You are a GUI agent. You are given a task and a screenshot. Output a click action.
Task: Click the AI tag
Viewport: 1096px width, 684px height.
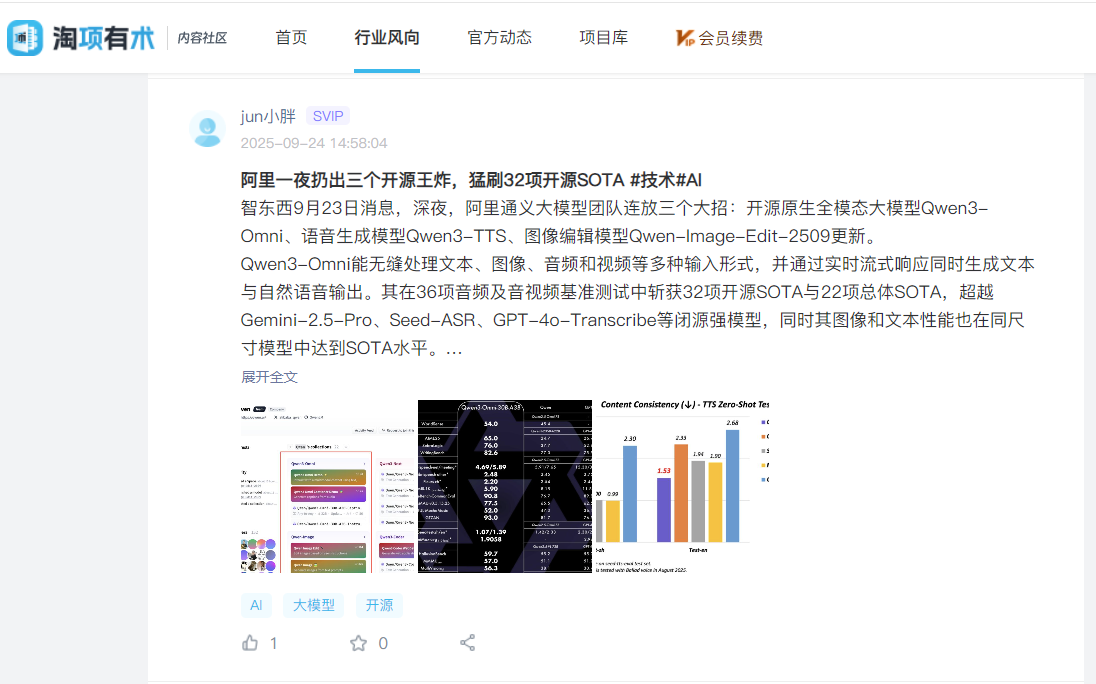pyautogui.click(x=256, y=605)
